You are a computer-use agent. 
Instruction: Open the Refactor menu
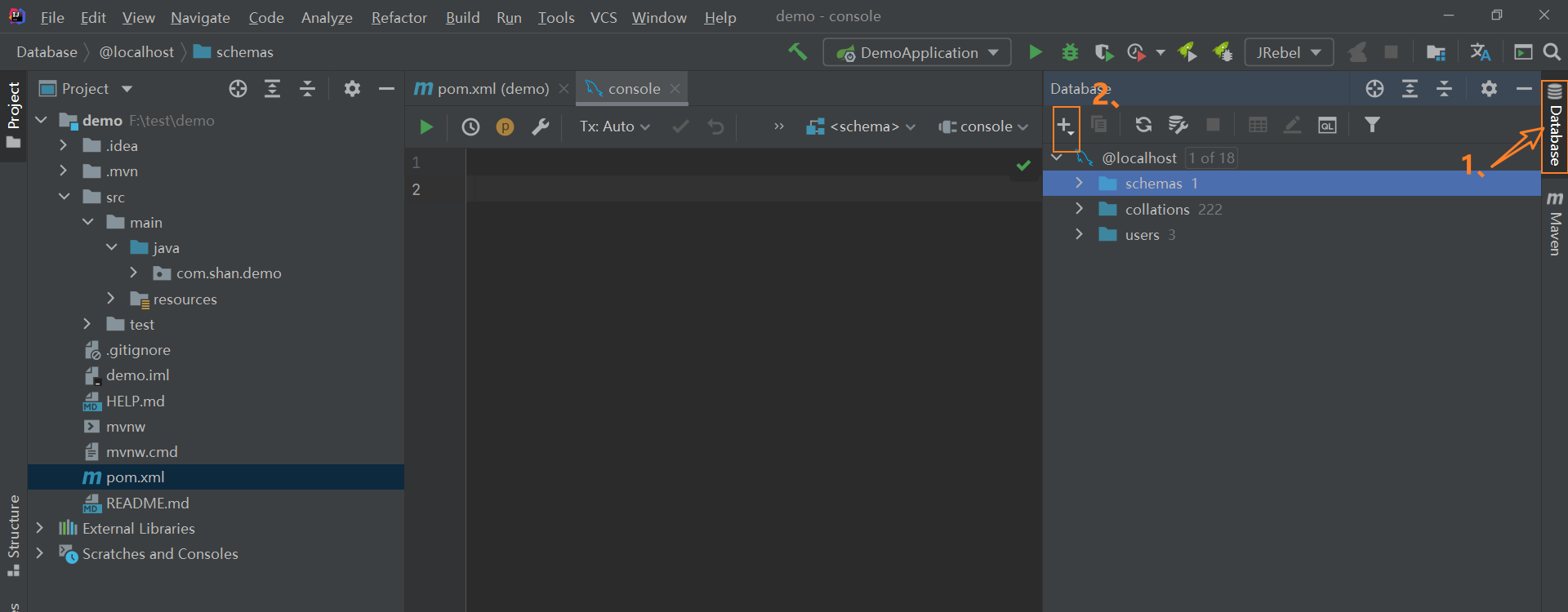click(x=399, y=17)
